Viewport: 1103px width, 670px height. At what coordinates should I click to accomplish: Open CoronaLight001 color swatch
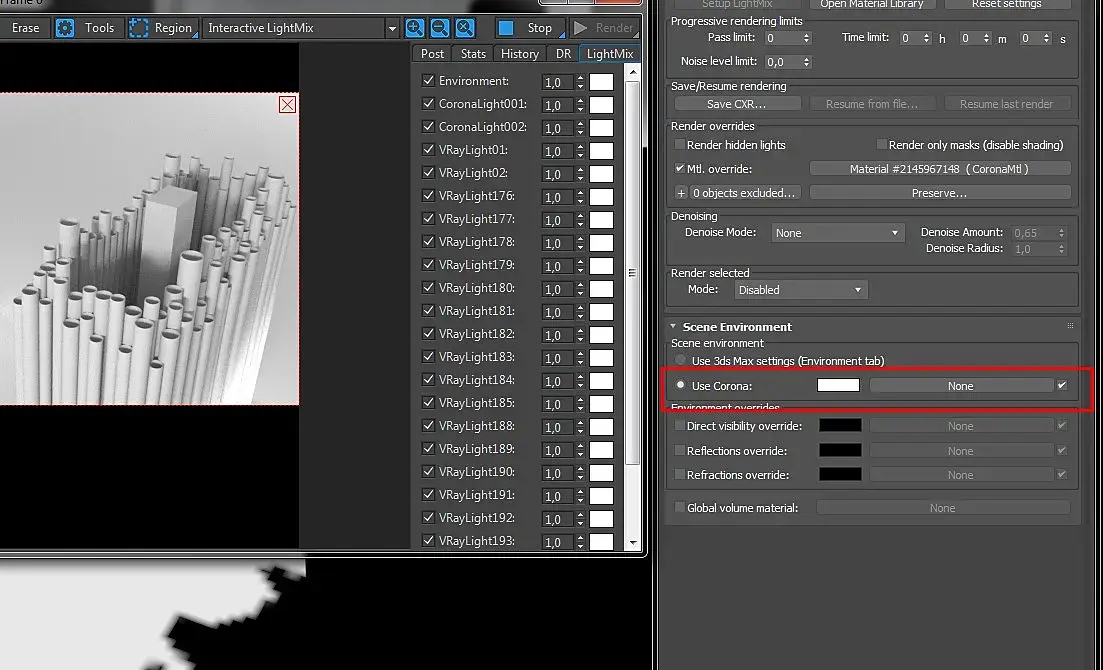tap(601, 105)
